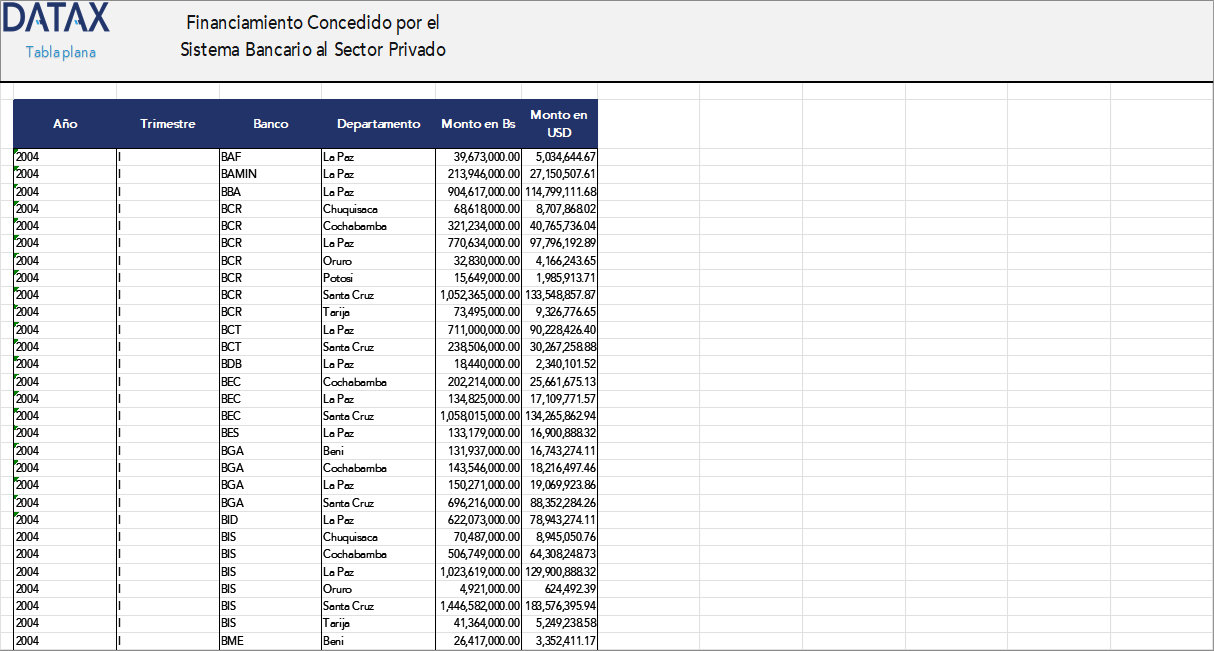Select the BAF bank cell
1214x651 pixels.
coord(231,157)
